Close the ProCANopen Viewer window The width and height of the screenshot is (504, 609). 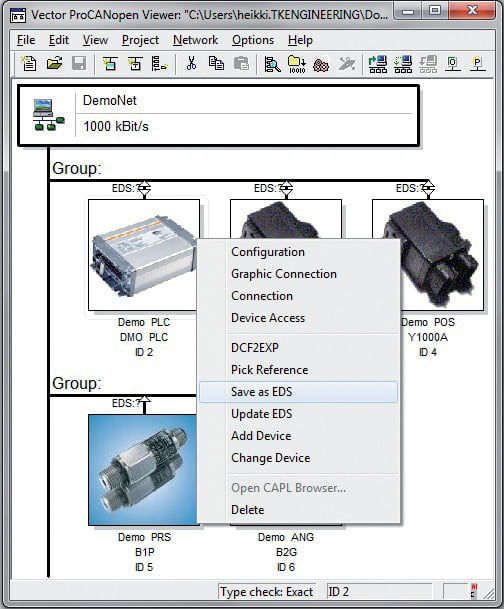472,10
